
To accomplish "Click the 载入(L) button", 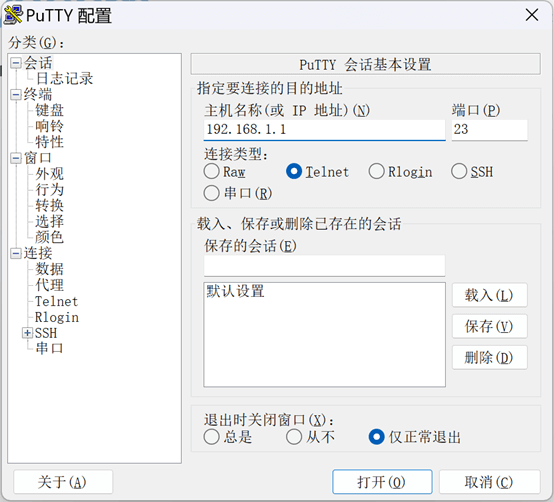I will tap(489, 295).
